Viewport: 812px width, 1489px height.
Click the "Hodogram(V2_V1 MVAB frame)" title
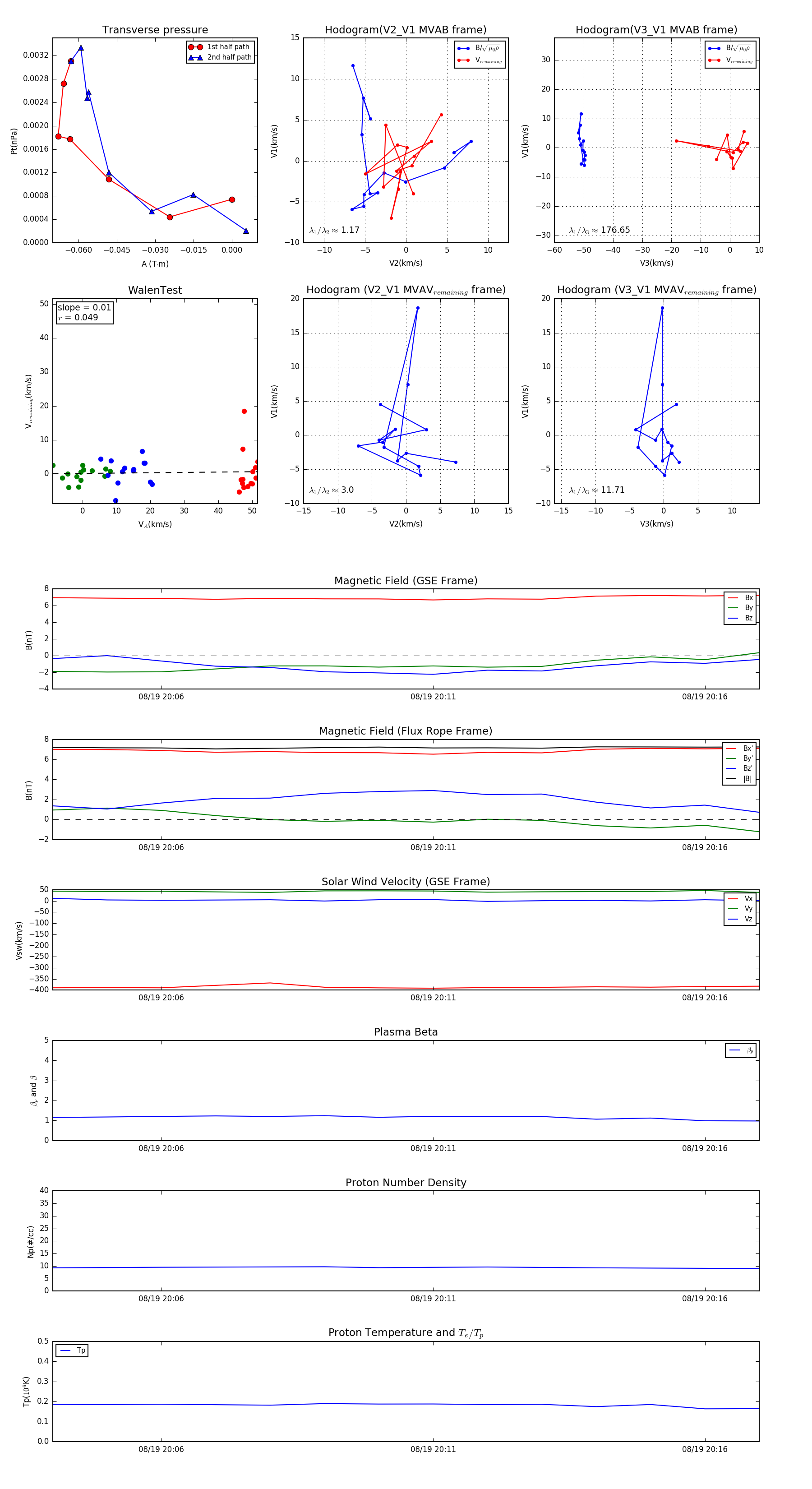point(406,30)
